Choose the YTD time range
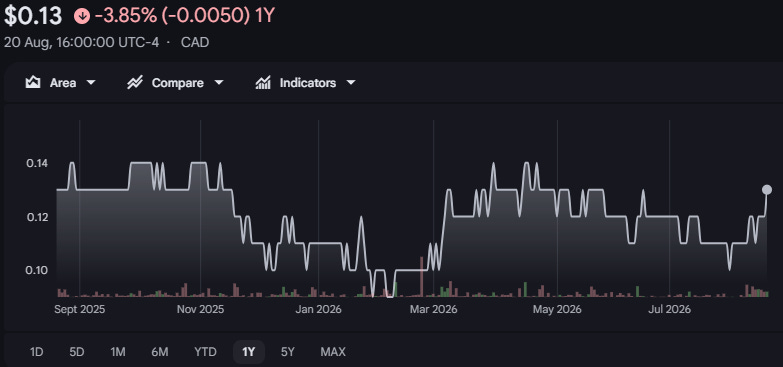The width and height of the screenshot is (783, 367). pos(205,352)
